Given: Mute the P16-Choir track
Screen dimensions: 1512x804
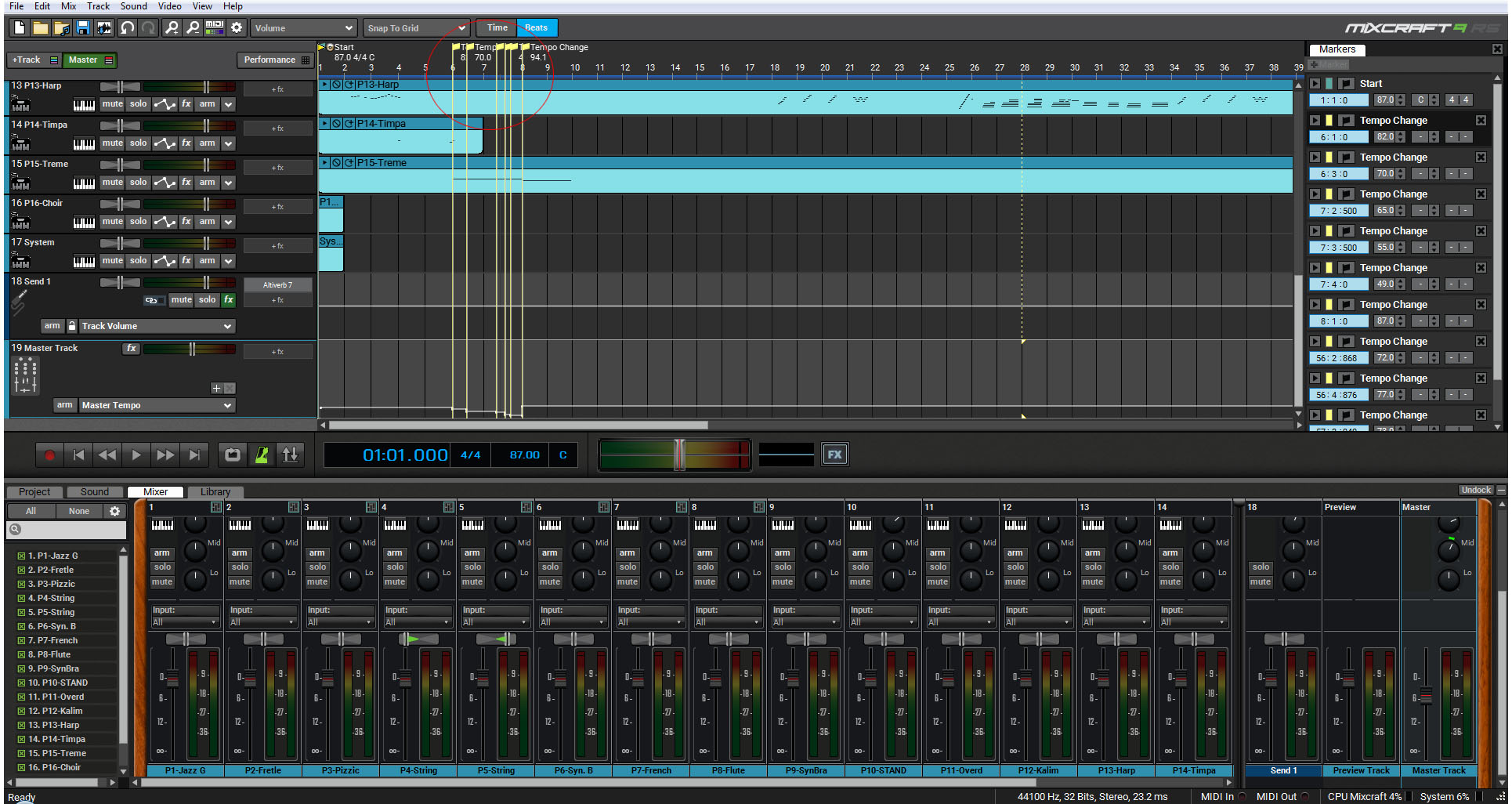Looking at the screenshot, I should click(x=112, y=222).
